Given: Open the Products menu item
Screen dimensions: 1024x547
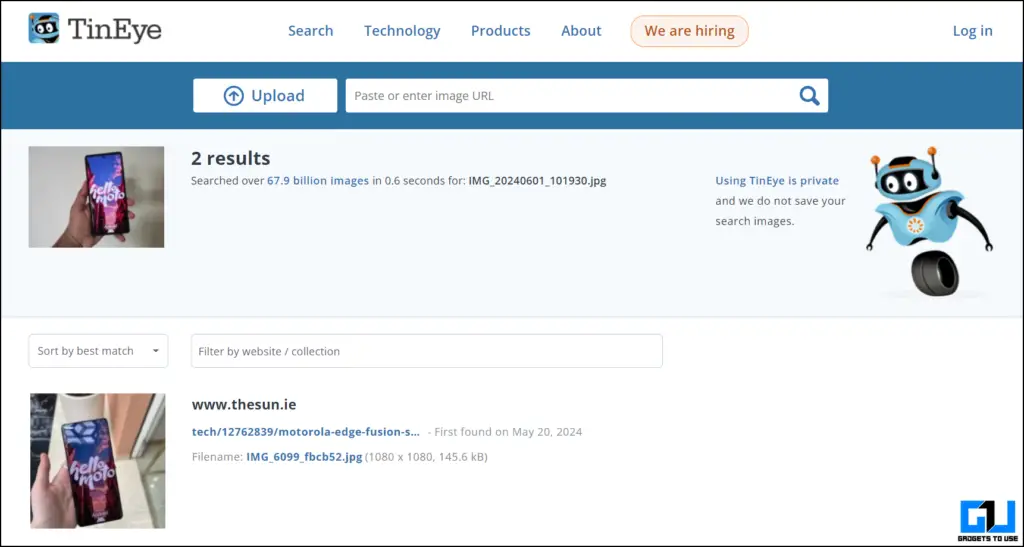Looking at the screenshot, I should (500, 31).
